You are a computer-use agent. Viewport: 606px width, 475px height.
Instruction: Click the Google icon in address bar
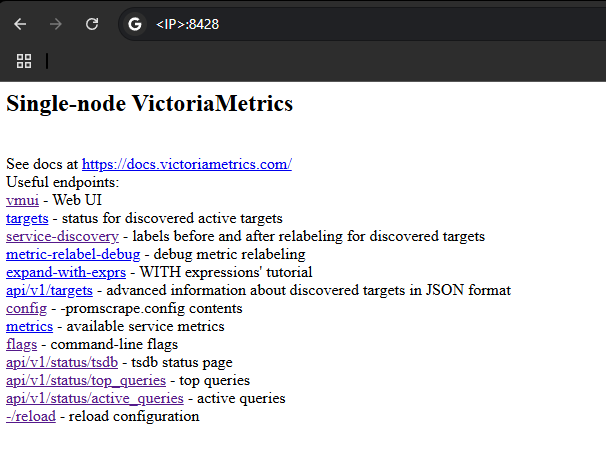[x=136, y=24]
